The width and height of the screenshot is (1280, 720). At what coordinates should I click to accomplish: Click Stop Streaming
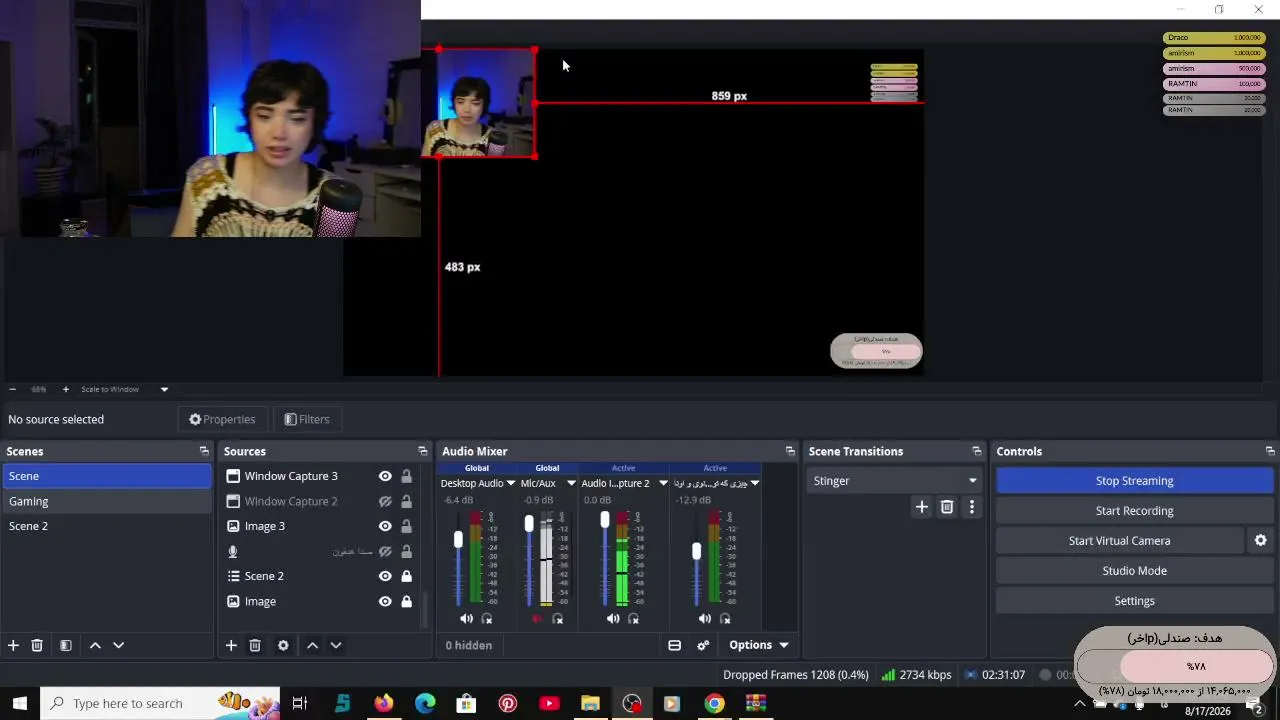1134,481
